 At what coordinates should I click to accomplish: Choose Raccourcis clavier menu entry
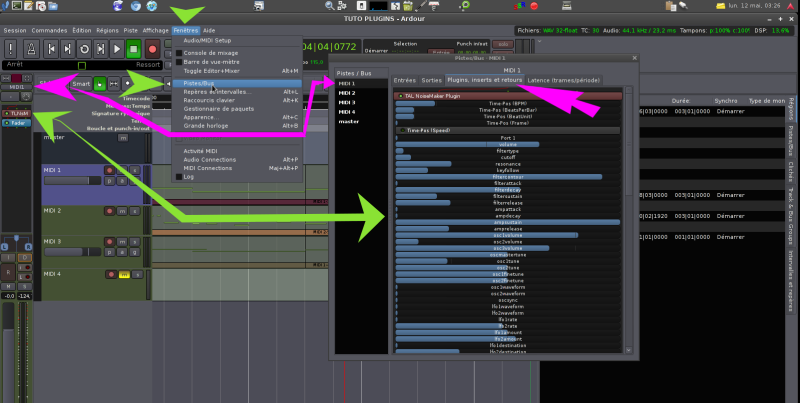tap(237, 100)
